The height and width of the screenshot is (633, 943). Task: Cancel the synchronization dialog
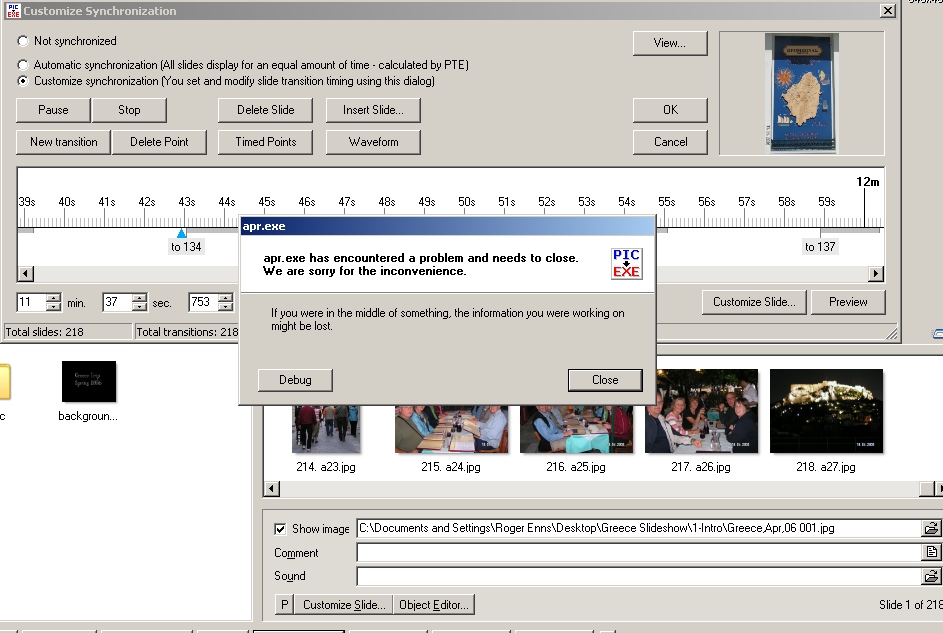[670, 142]
